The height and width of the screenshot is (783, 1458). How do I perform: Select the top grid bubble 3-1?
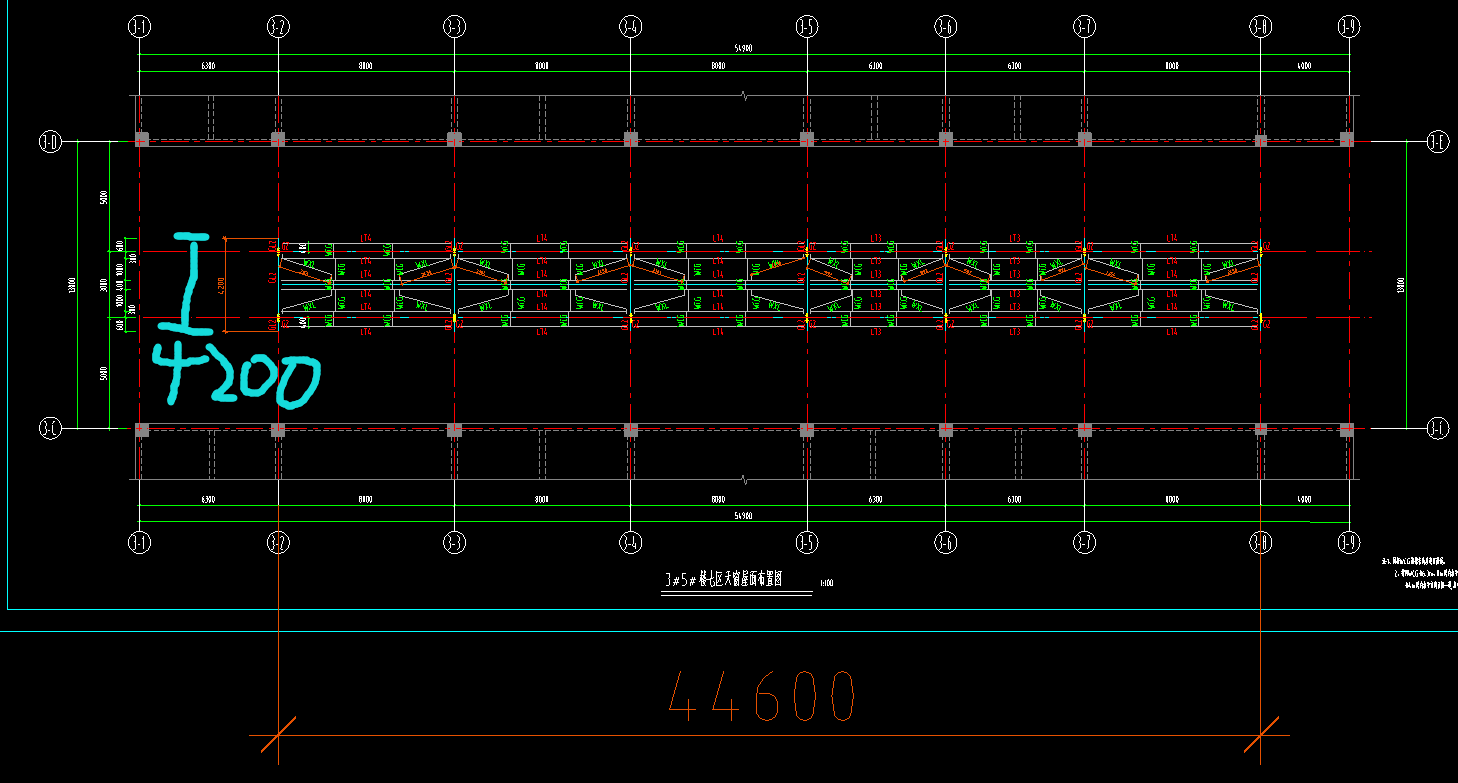(139, 27)
